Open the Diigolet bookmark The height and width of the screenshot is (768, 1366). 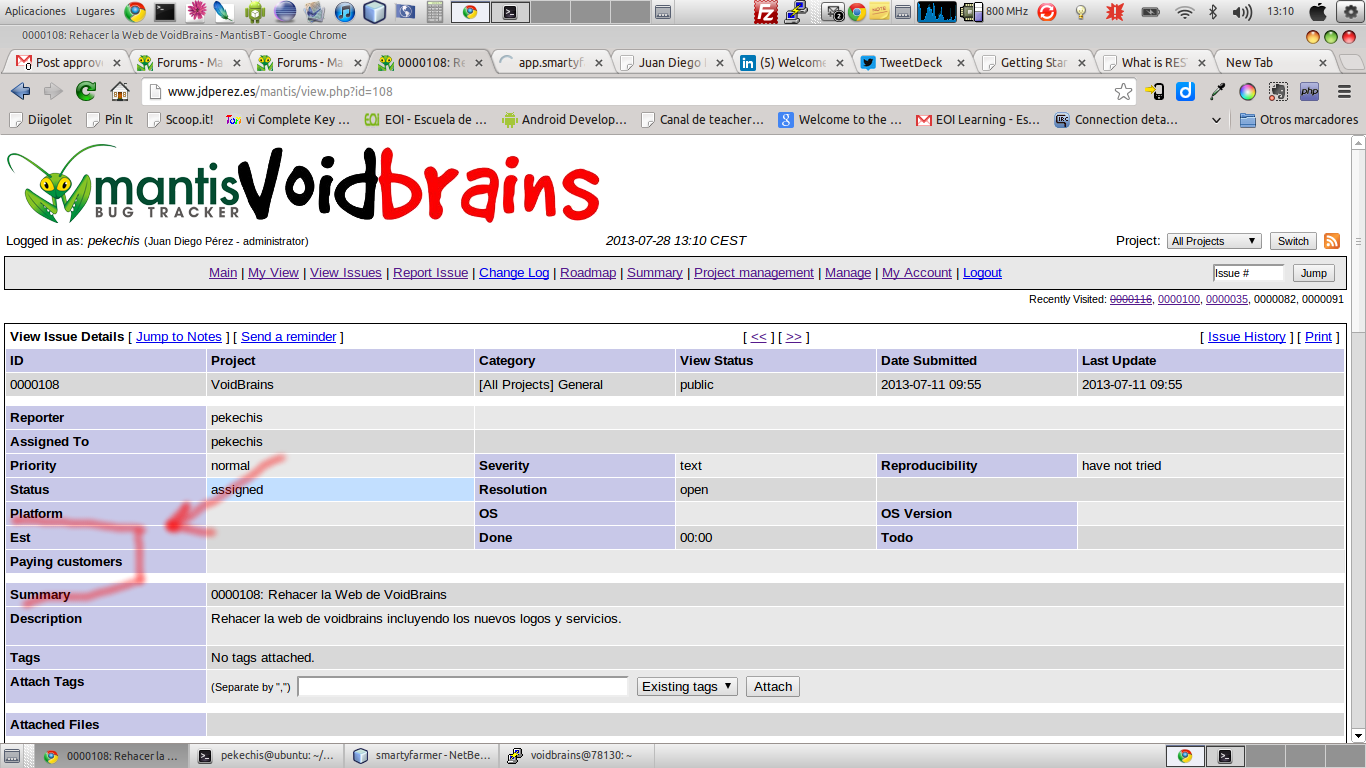(42, 120)
